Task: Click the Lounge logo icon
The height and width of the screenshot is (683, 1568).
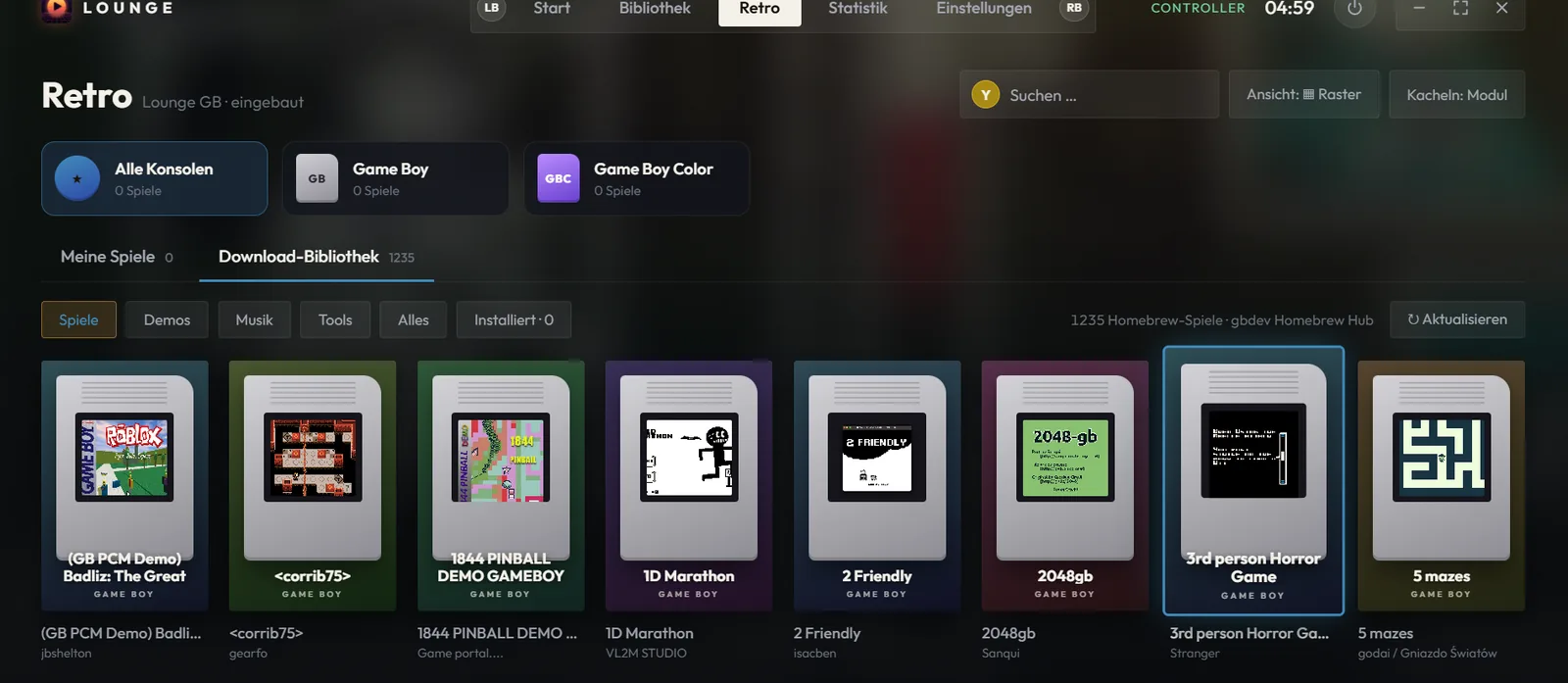Action: click(56, 9)
